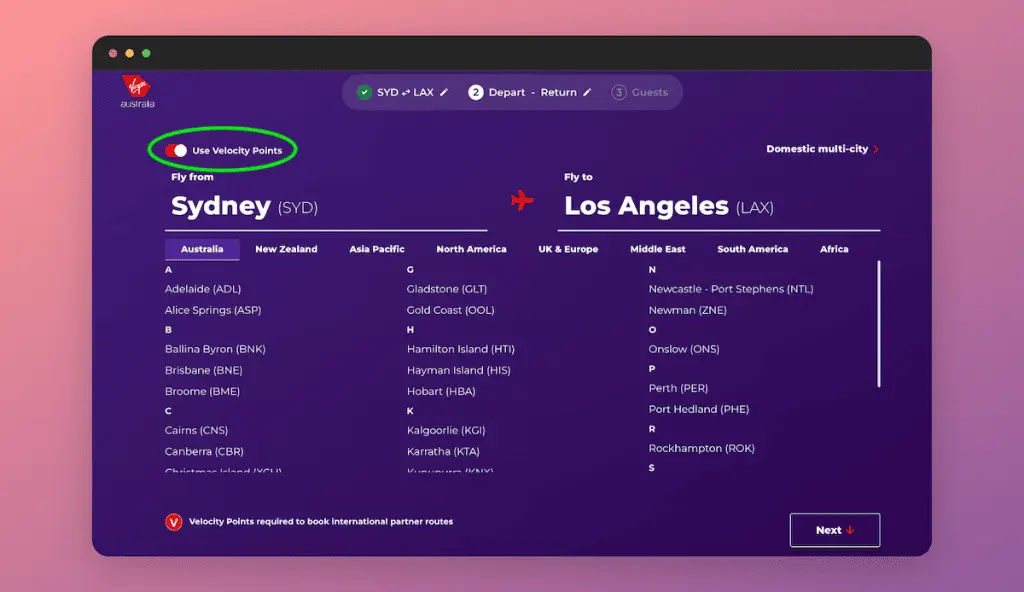Click the Virgin Australia logo
Screen dimensions: 1024x592
tap(137, 91)
